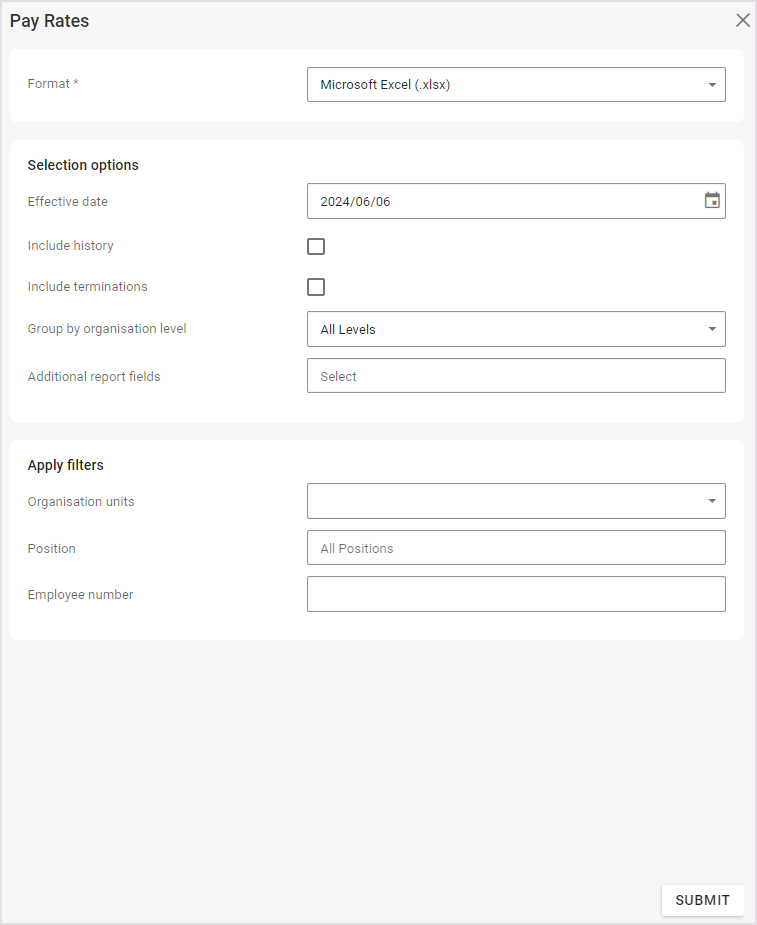Focus the All Positions input field
This screenshot has height=925, width=757.
515,548
